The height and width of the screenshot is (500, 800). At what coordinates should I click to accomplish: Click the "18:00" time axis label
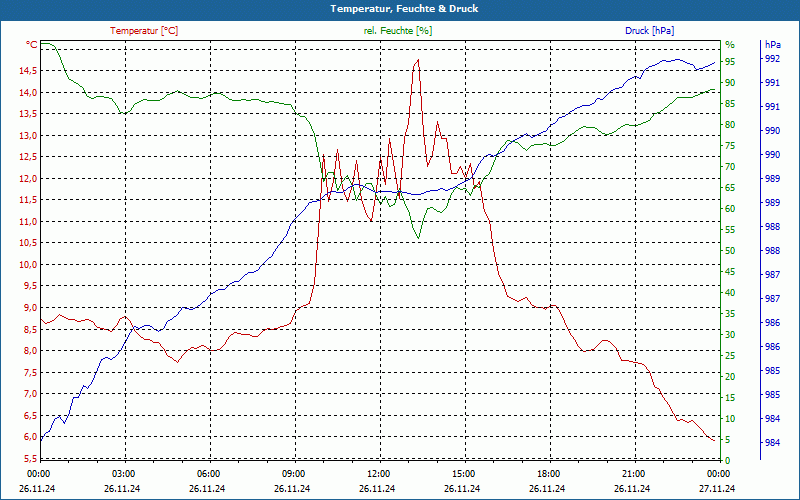pos(548,474)
